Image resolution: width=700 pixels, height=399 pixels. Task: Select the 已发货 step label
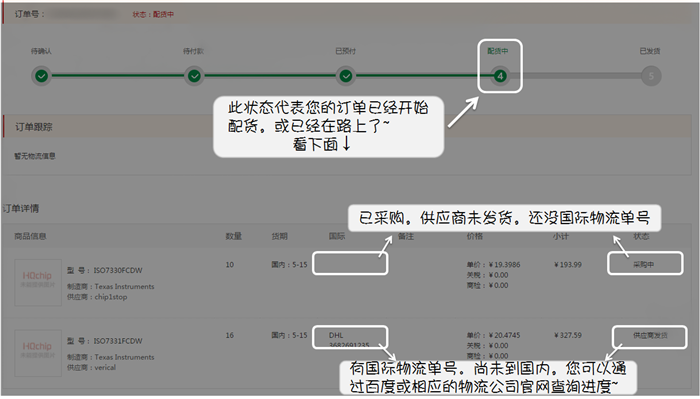[650, 51]
